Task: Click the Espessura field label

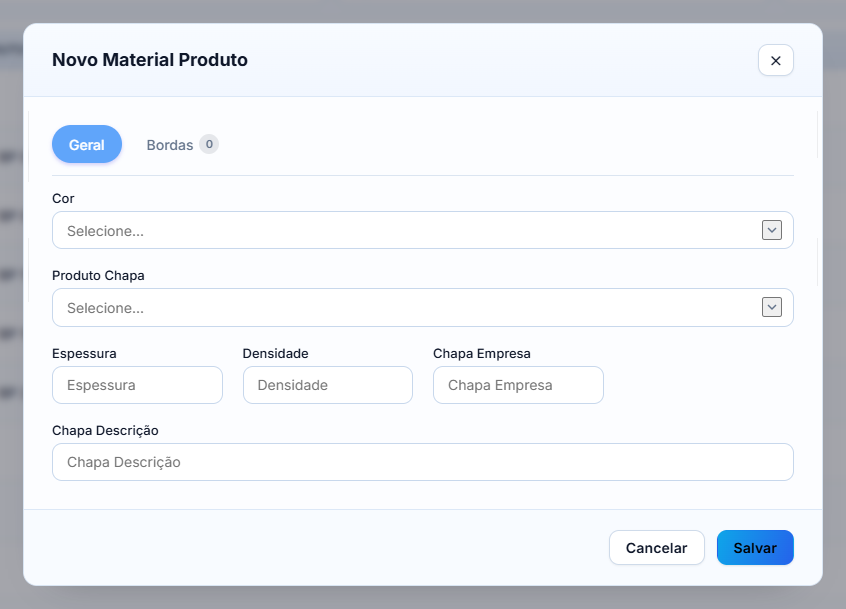Action: coord(84,353)
